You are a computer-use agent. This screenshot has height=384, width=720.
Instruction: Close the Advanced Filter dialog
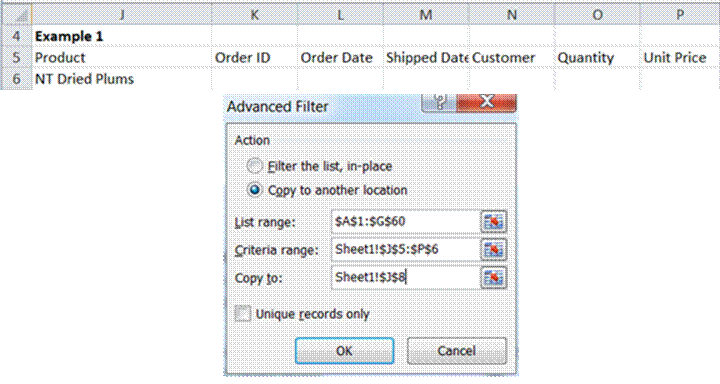point(487,102)
